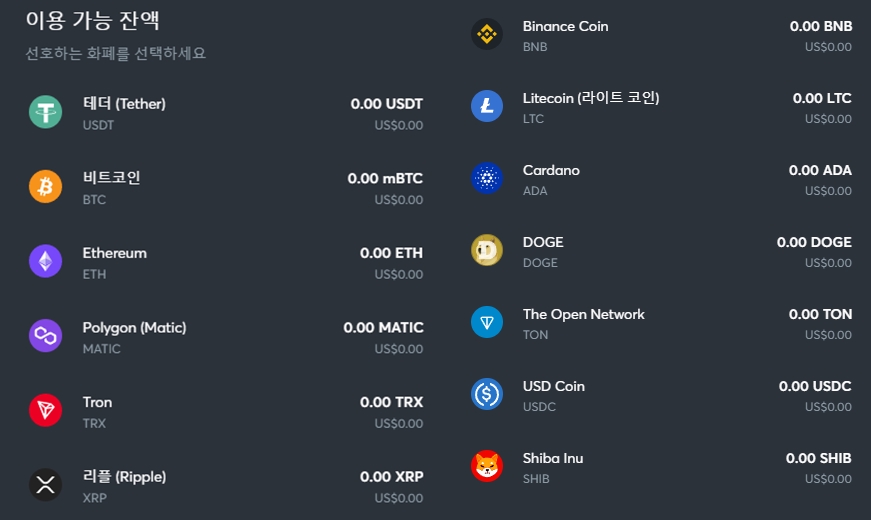The height and width of the screenshot is (520, 871).
Task: Click the Binance Coin logo icon
Action: (487, 34)
